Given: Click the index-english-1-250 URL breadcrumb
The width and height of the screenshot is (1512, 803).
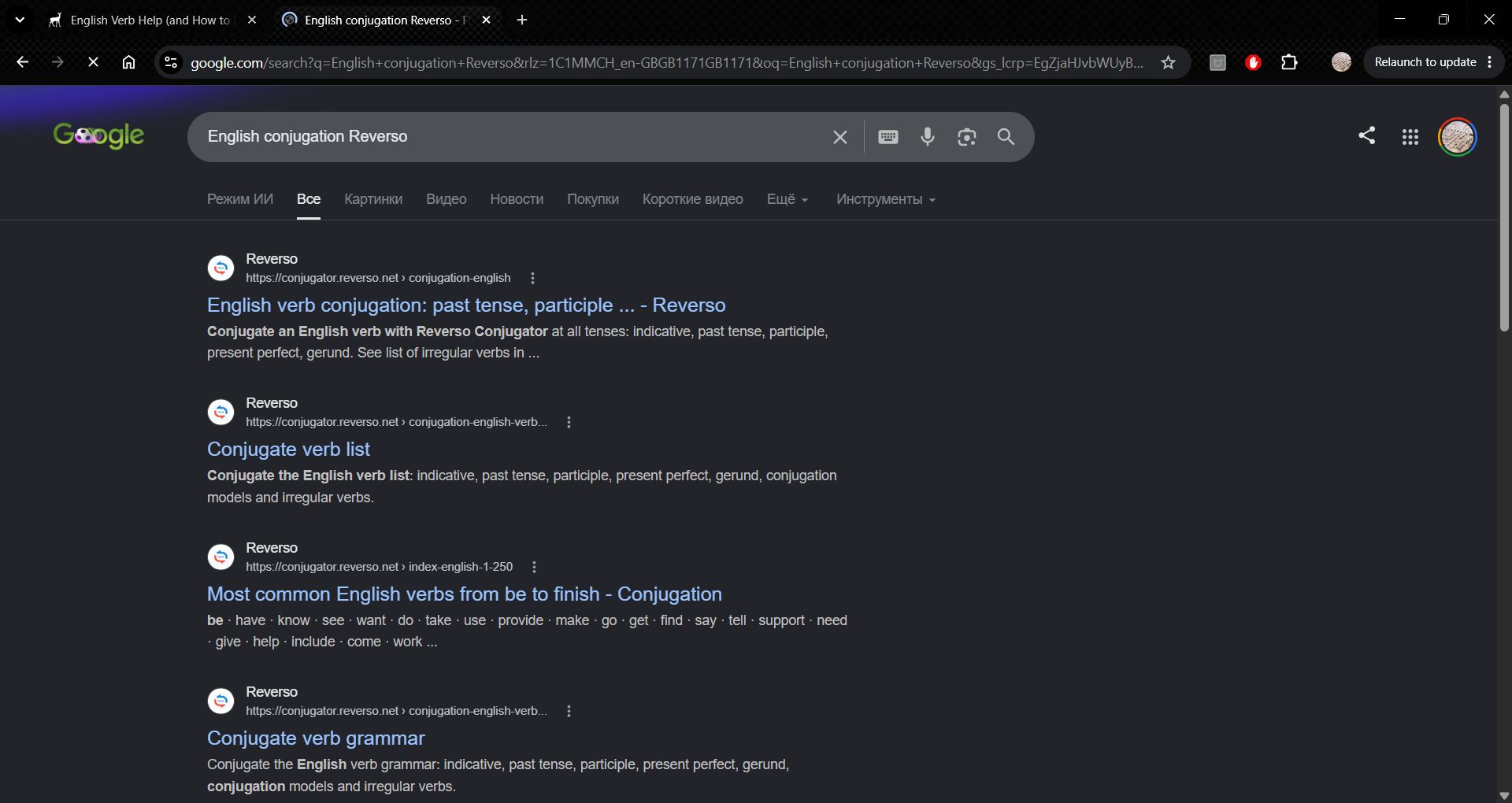Looking at the screenshot, I should click(x=379, y=567).
